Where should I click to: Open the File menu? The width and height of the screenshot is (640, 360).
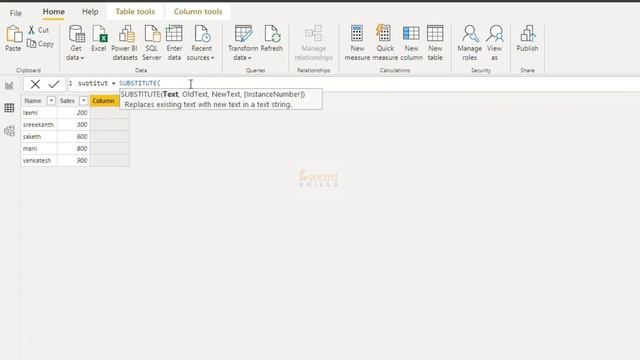16,13
